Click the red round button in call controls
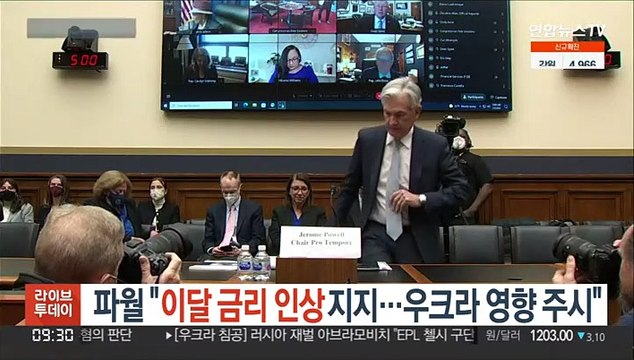 [378, 96]
